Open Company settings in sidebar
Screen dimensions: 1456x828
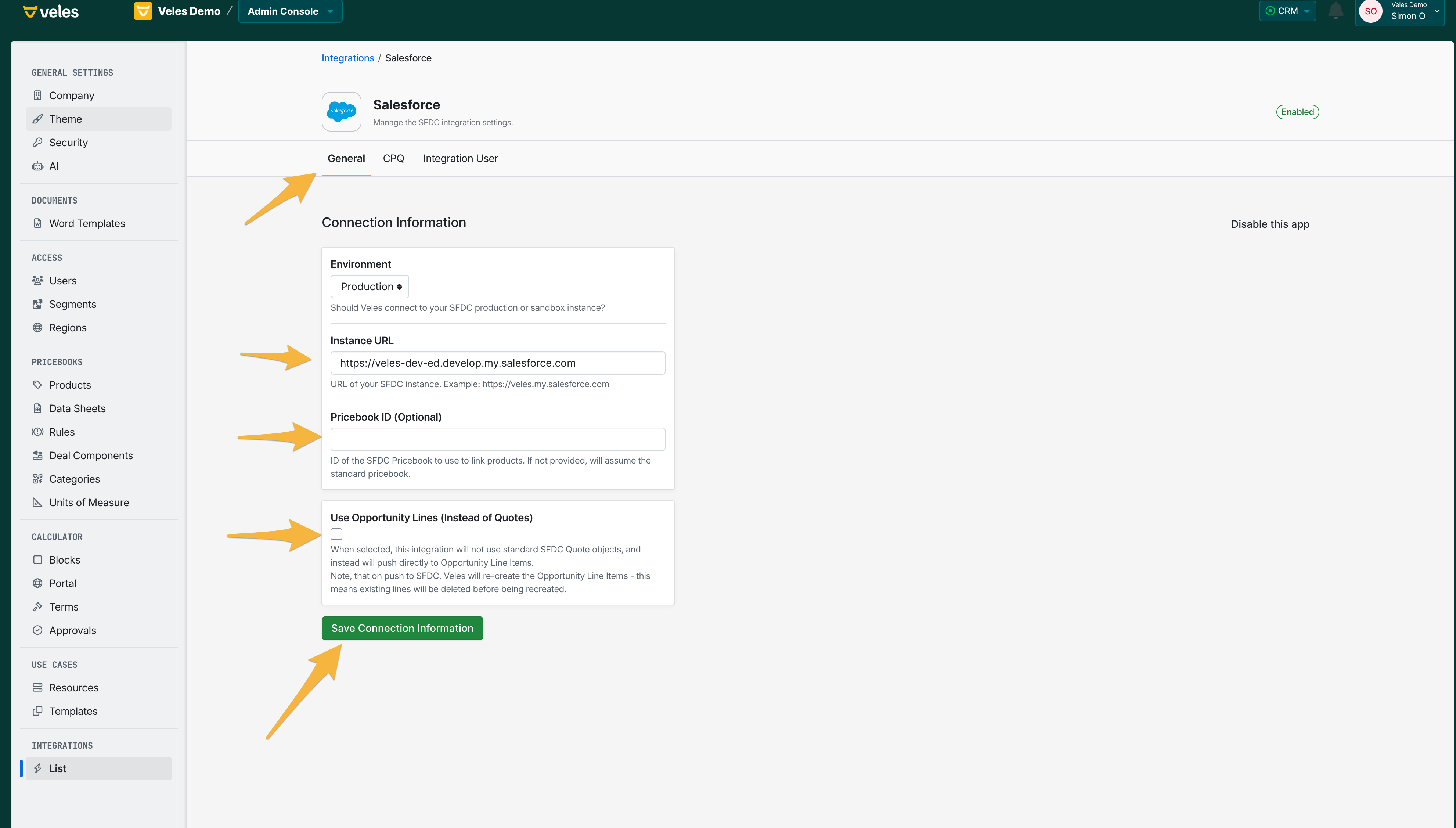tap(99, 96)
